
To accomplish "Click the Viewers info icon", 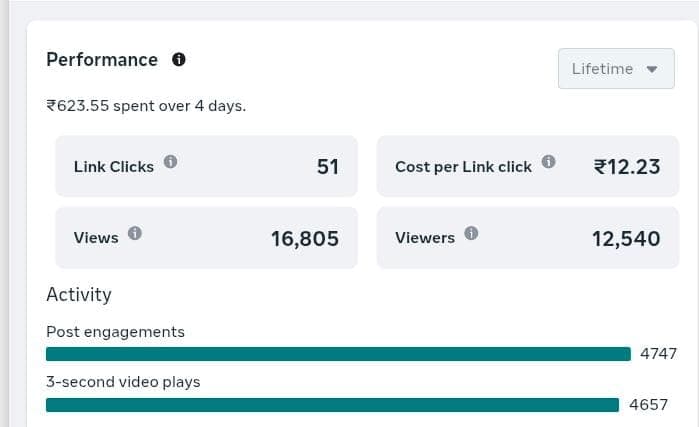I will [471, 233].
